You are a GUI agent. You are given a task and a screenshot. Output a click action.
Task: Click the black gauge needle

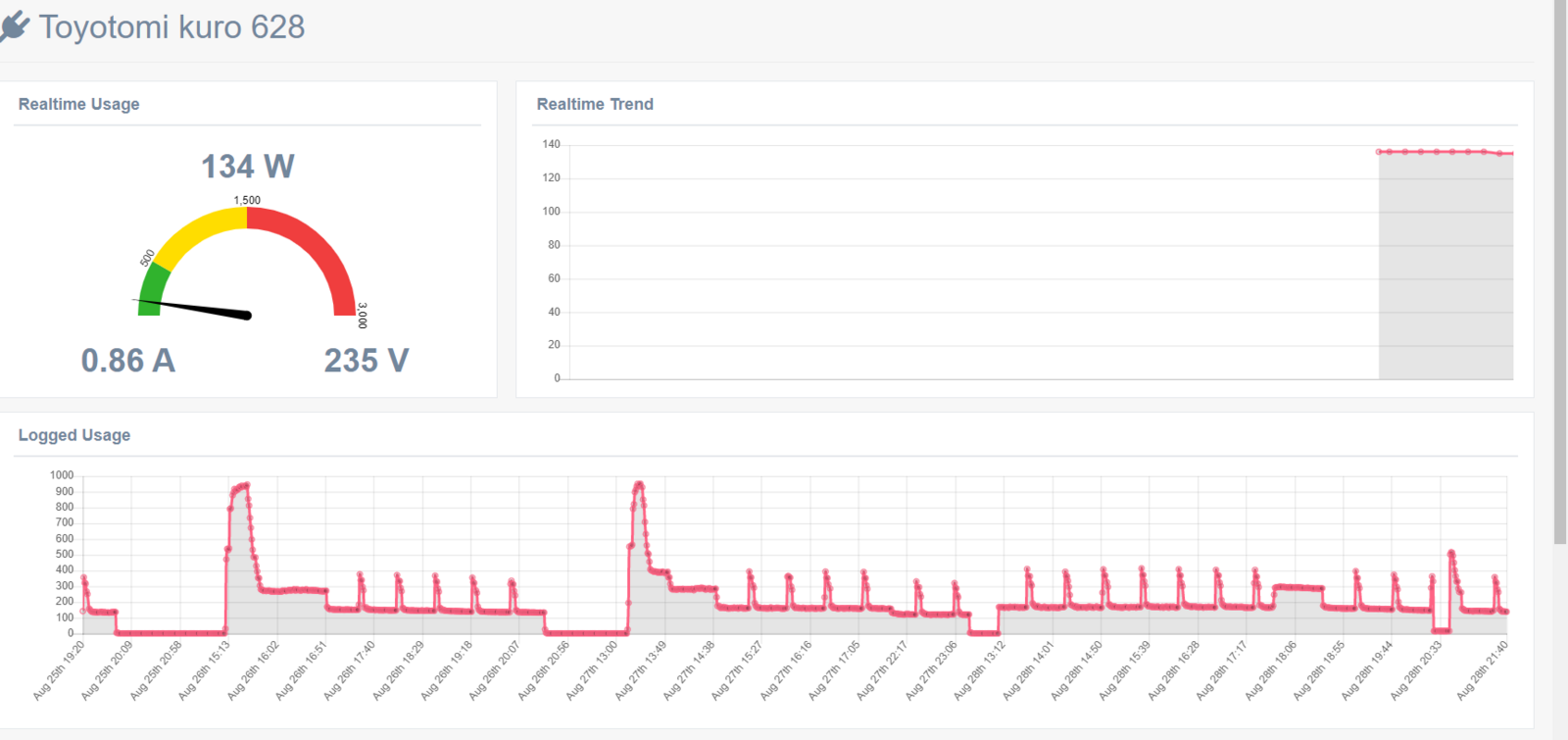coord(193,308)
